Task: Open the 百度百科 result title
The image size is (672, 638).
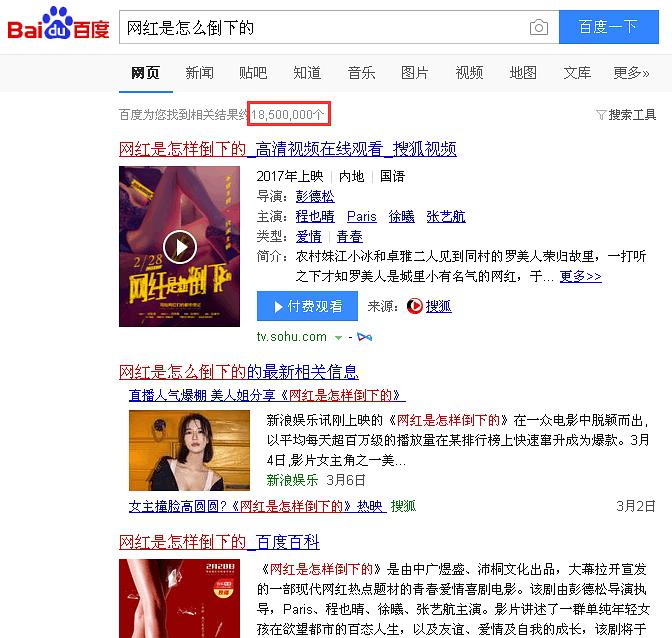Action: point(219,542)
